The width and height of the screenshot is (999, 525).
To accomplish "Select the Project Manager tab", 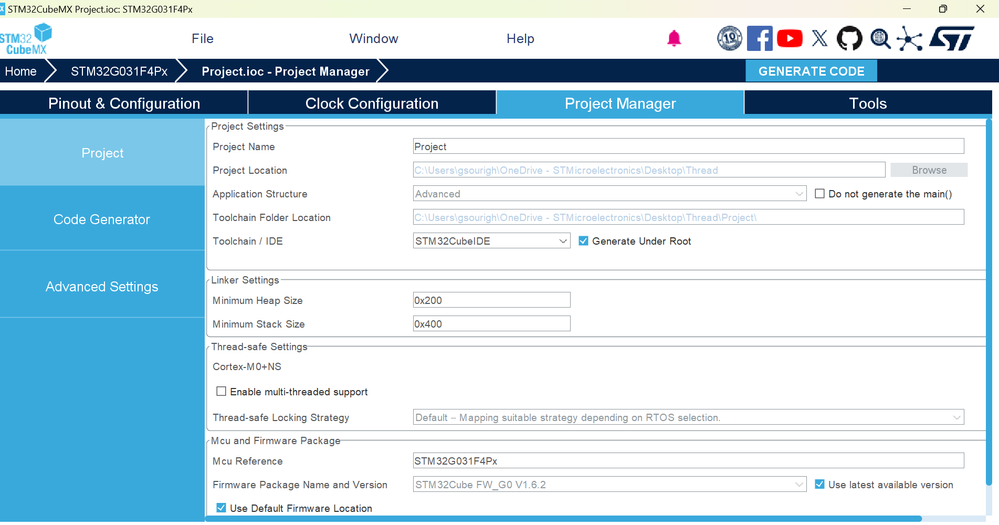I will pos(620,103).
